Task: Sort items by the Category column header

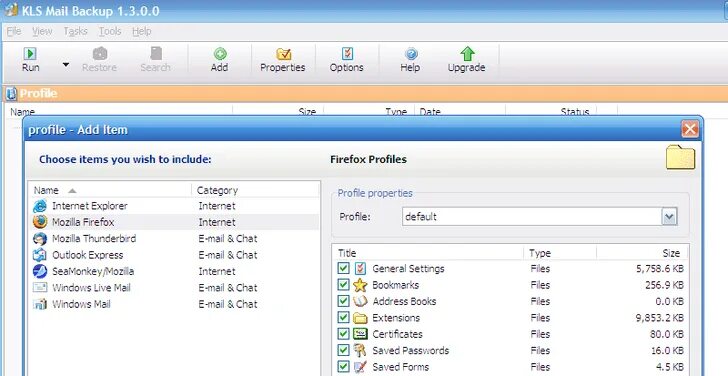Action: tap(255, 190)
